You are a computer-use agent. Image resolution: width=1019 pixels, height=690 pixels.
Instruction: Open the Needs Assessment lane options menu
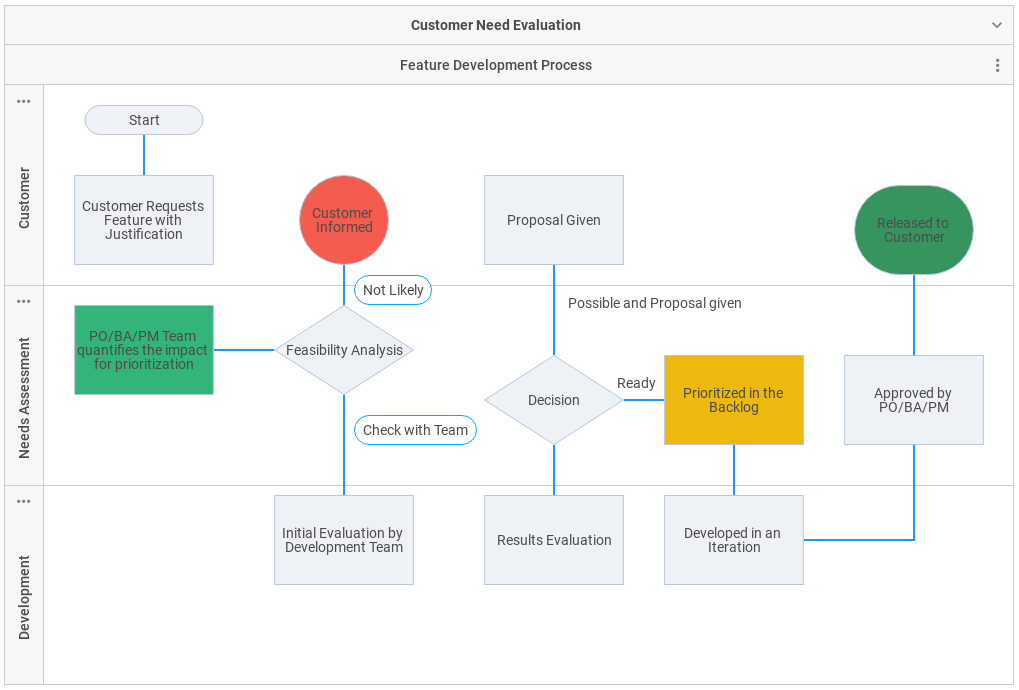pyautogui.click(x=24, y=301)
